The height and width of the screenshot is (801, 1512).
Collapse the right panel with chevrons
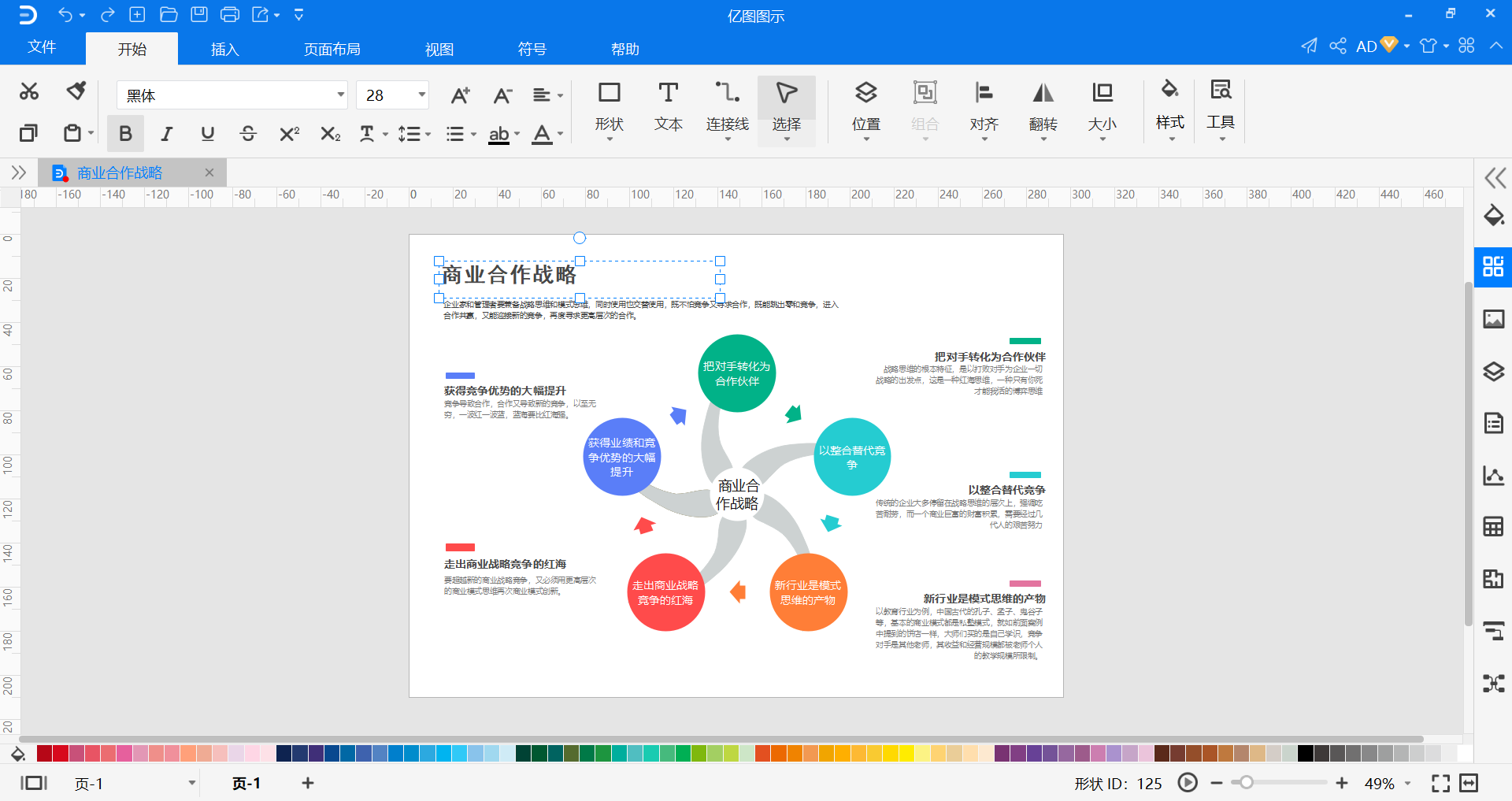pyautogui.click(x=1494, y=177)
